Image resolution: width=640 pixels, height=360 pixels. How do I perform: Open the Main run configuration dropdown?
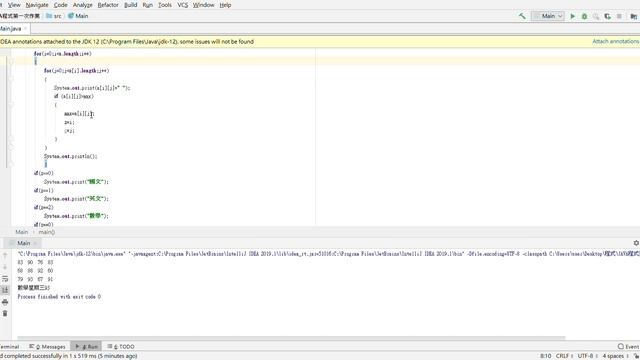548,16
